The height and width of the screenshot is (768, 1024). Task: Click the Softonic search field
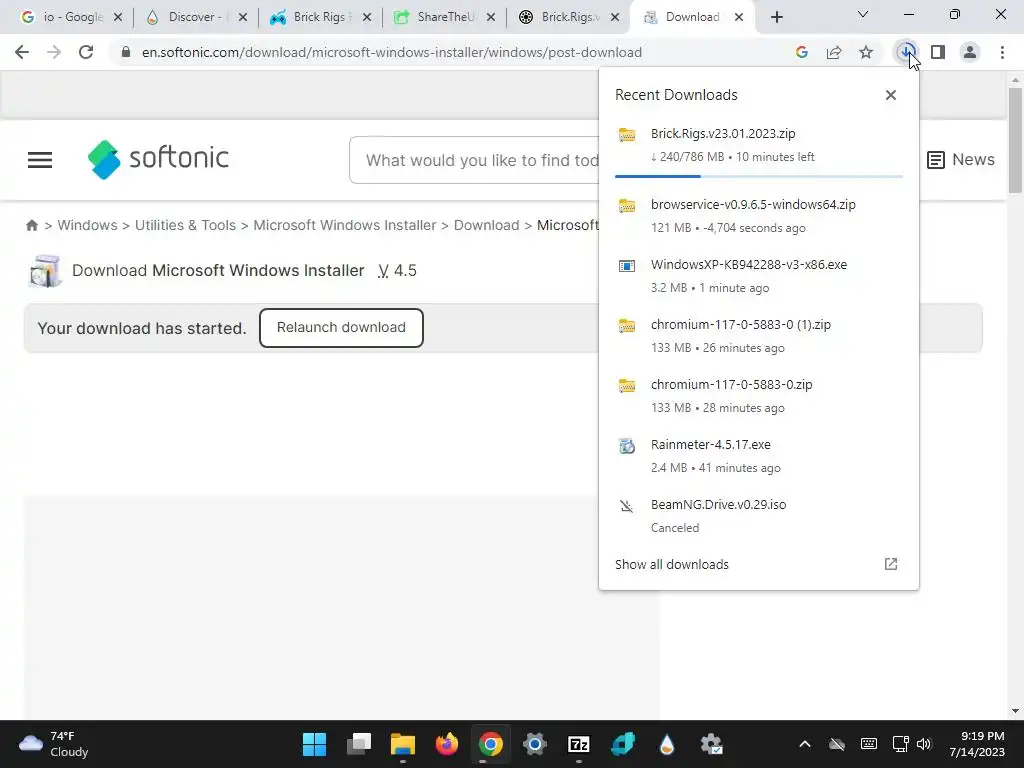(474, 160)
